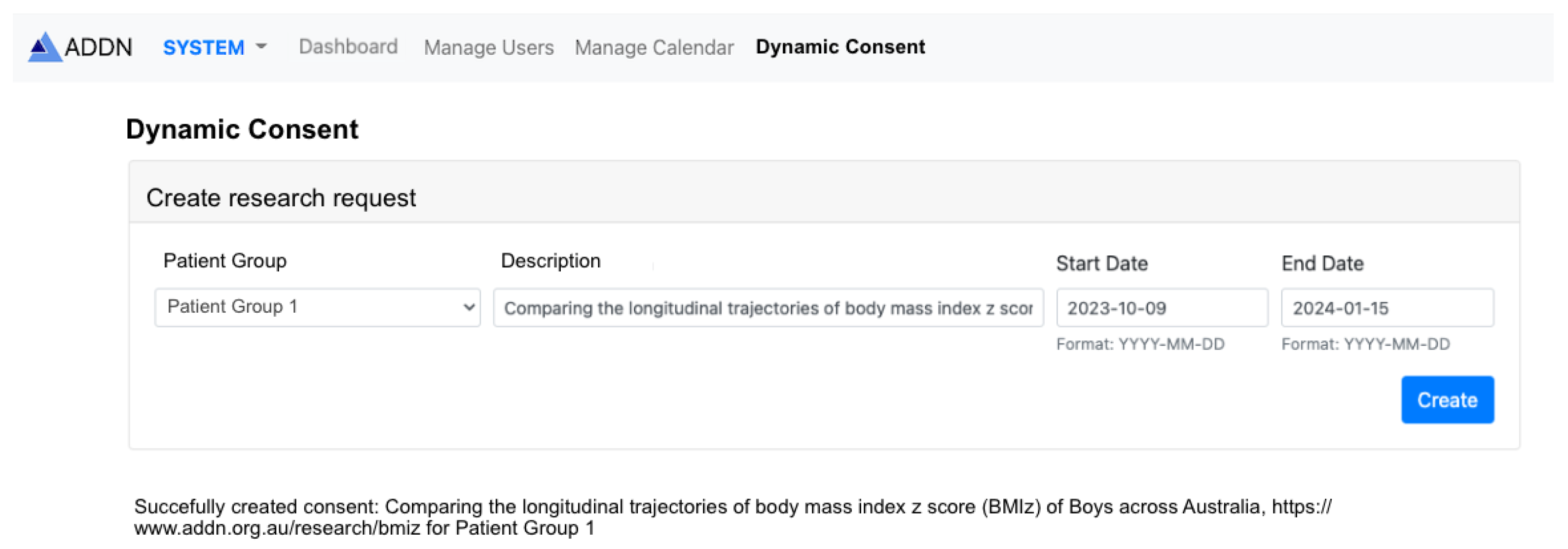This screenshot has height=549, width=1568.
Task: Click the chevron in Patient Group dropdown
Action: pos(468,307)
